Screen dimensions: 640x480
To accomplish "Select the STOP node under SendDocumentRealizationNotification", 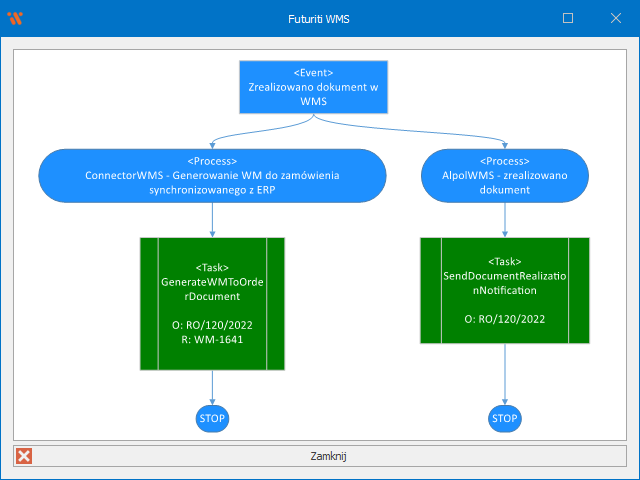I will pos(505,418).
